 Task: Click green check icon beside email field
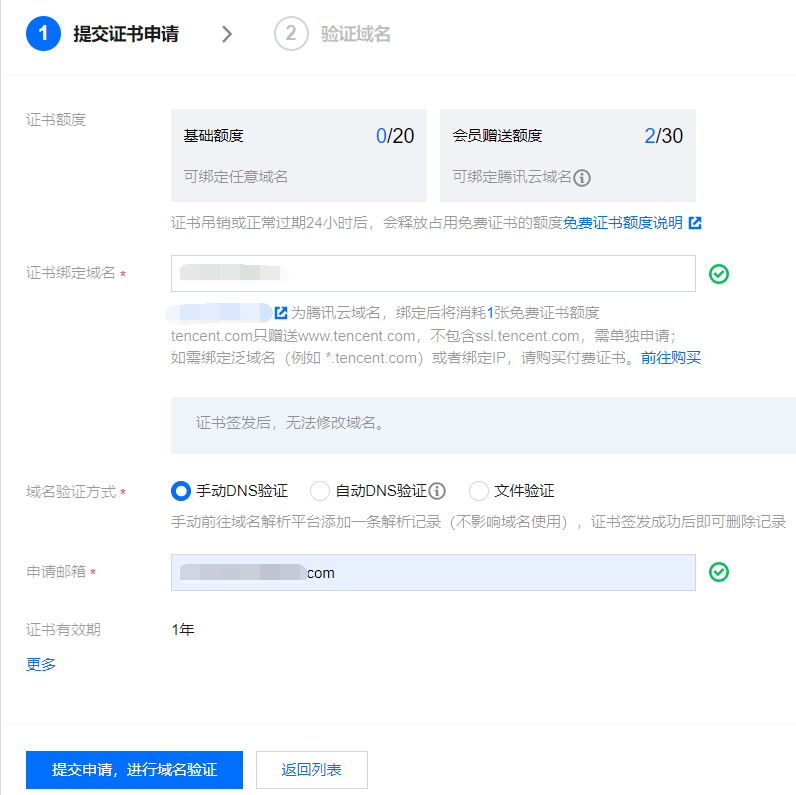click(719, 572)
